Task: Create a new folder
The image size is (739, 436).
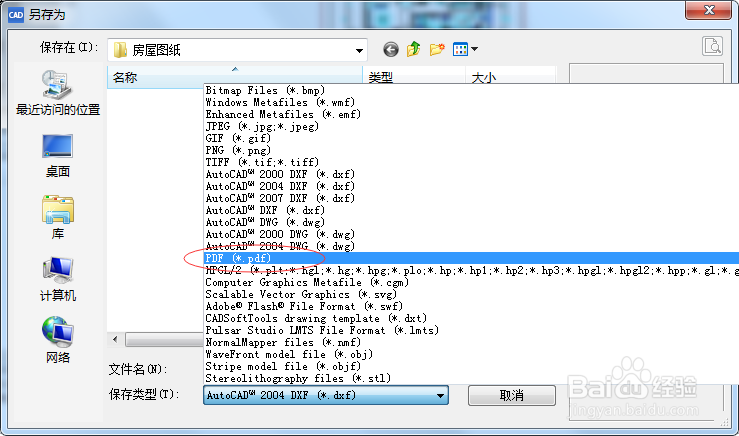Action: [x=437, y=49]
